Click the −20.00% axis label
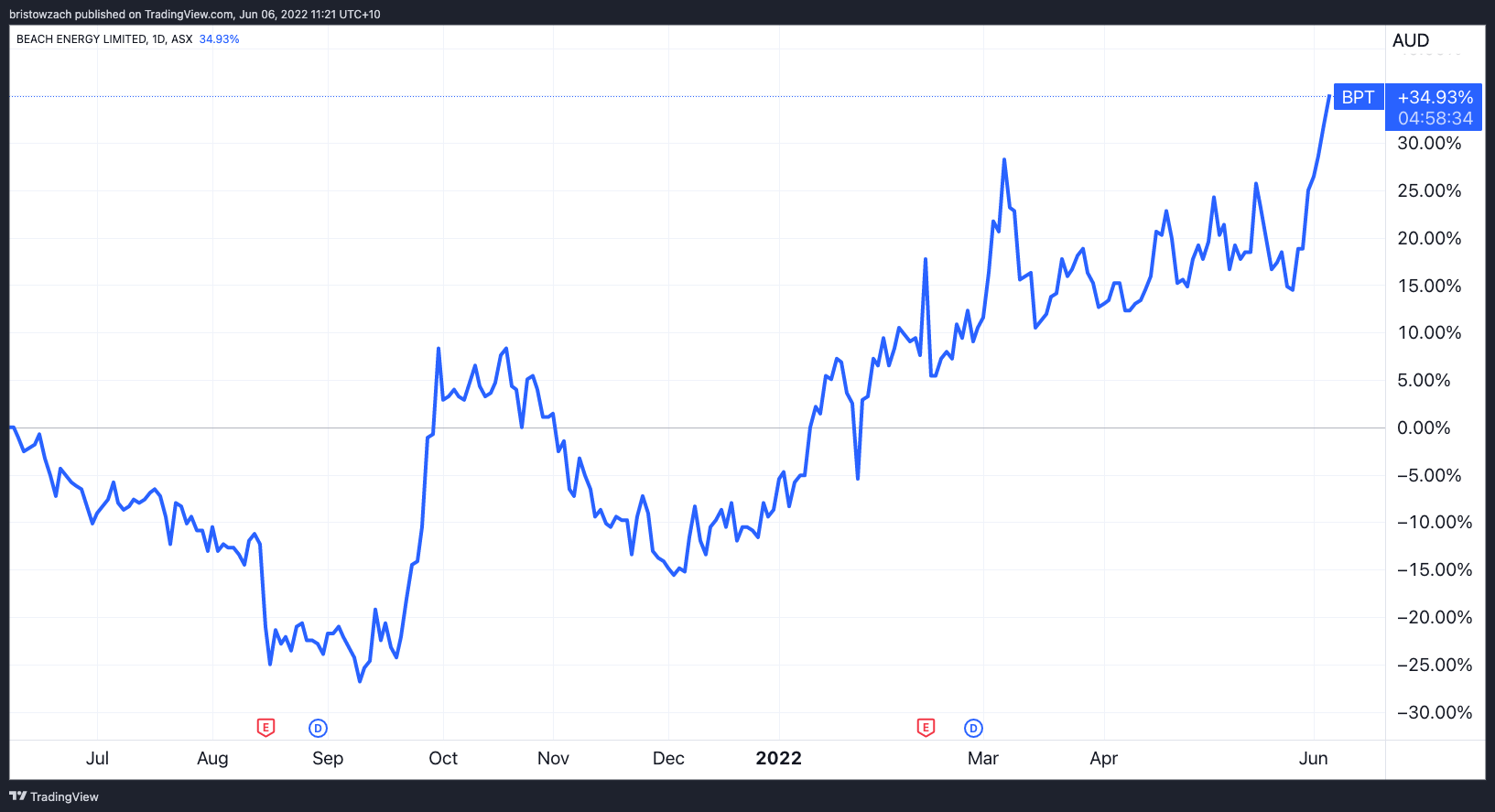 (1435, 617)
